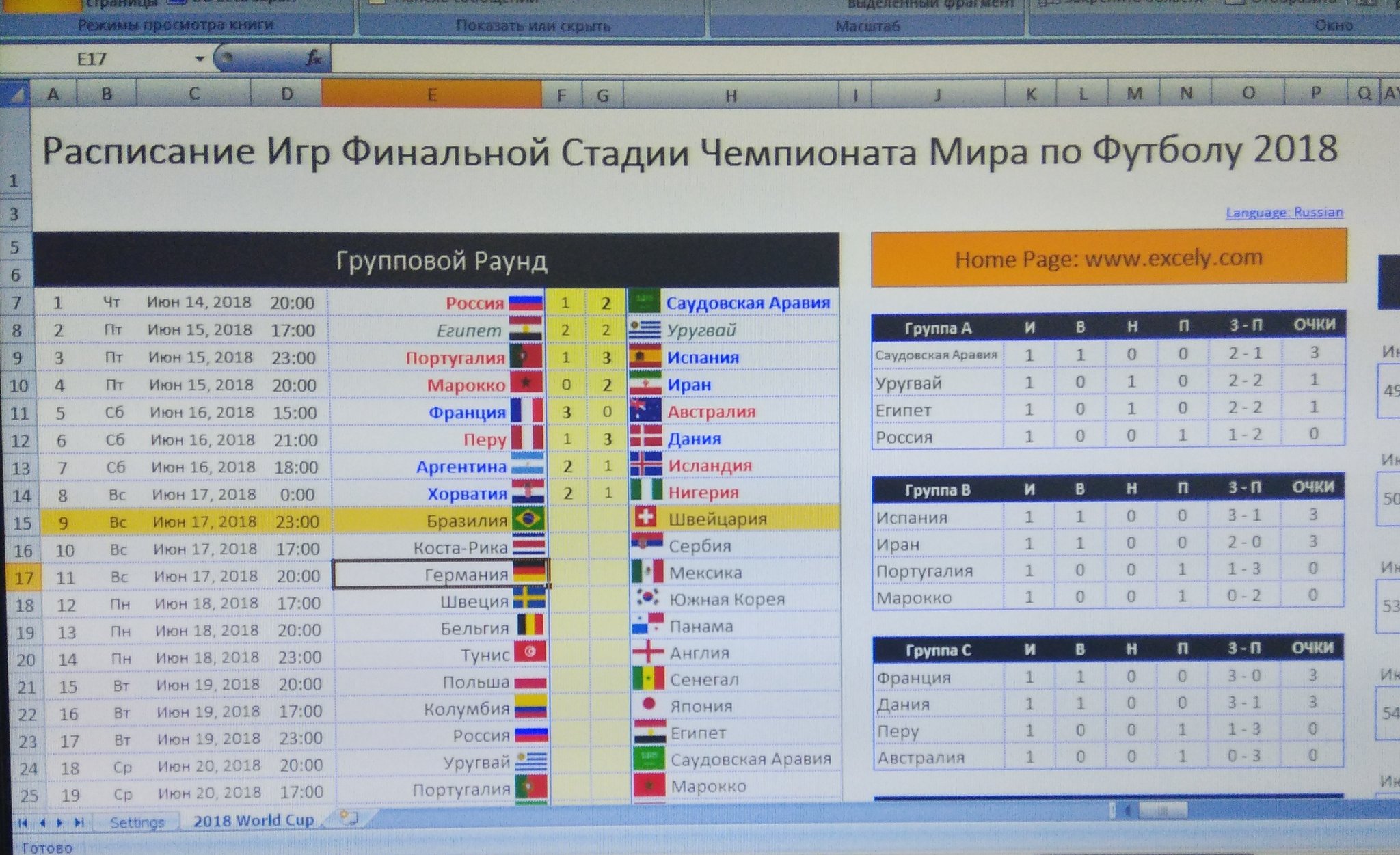Click the insert new worksheet tab icon
1400x855 pixels.
pos(350,817)
